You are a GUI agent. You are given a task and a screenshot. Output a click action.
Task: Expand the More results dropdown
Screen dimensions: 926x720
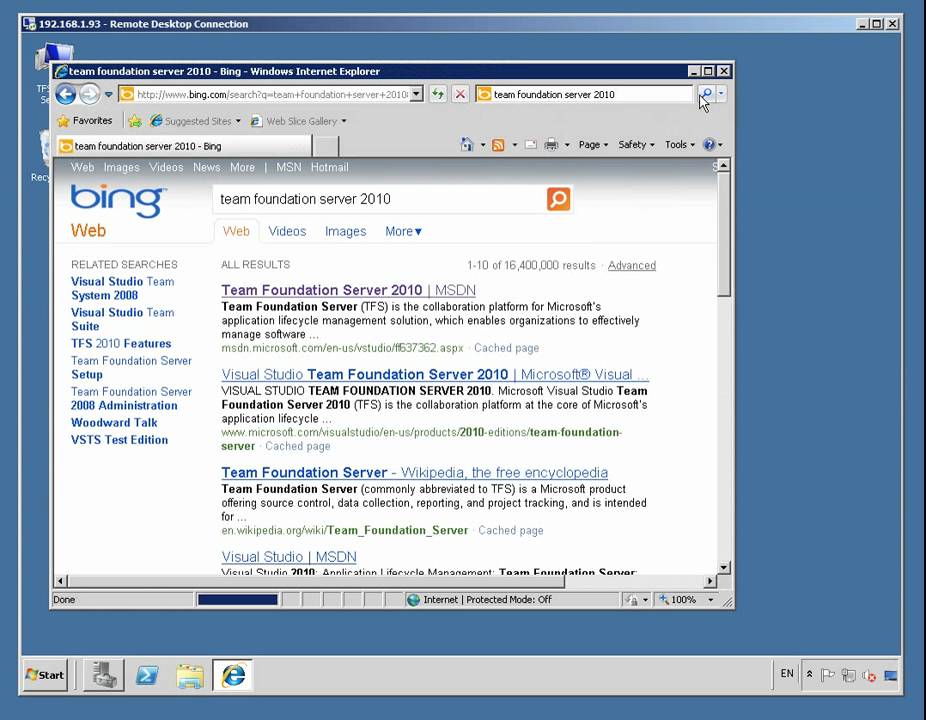(403, 232)
